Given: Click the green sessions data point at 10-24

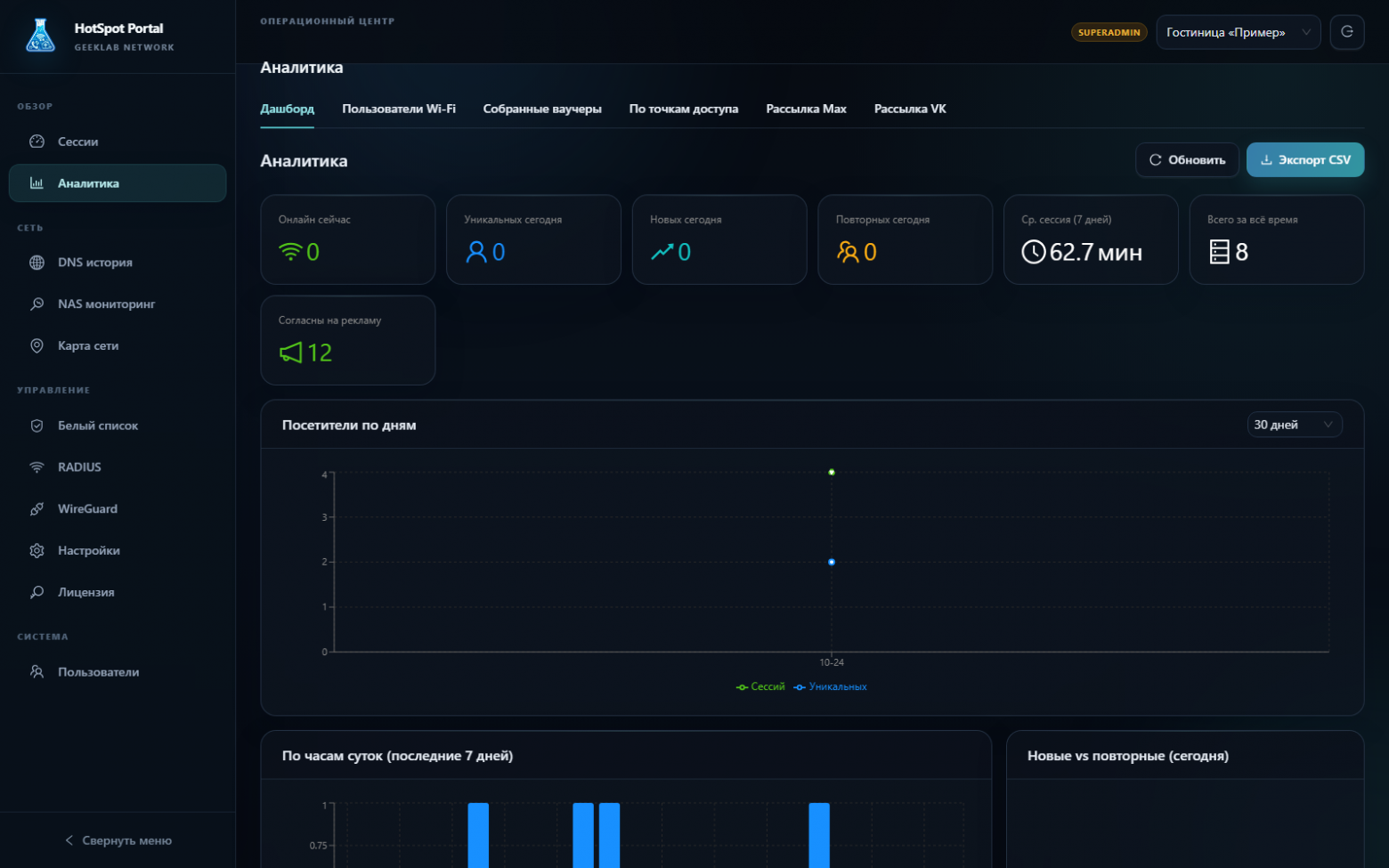Looking at the screenshot, I should point(832,472).
